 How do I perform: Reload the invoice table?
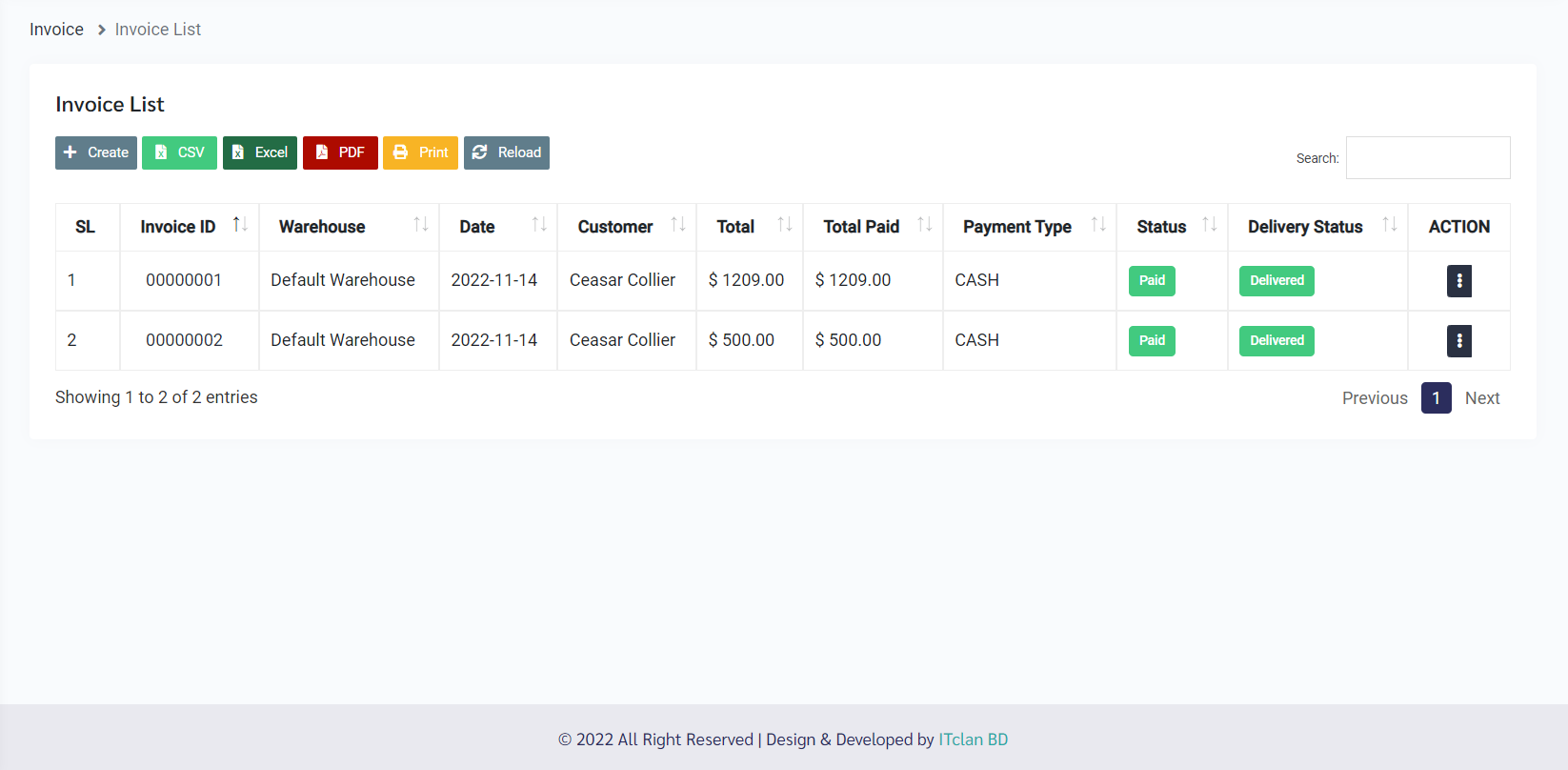507,152
